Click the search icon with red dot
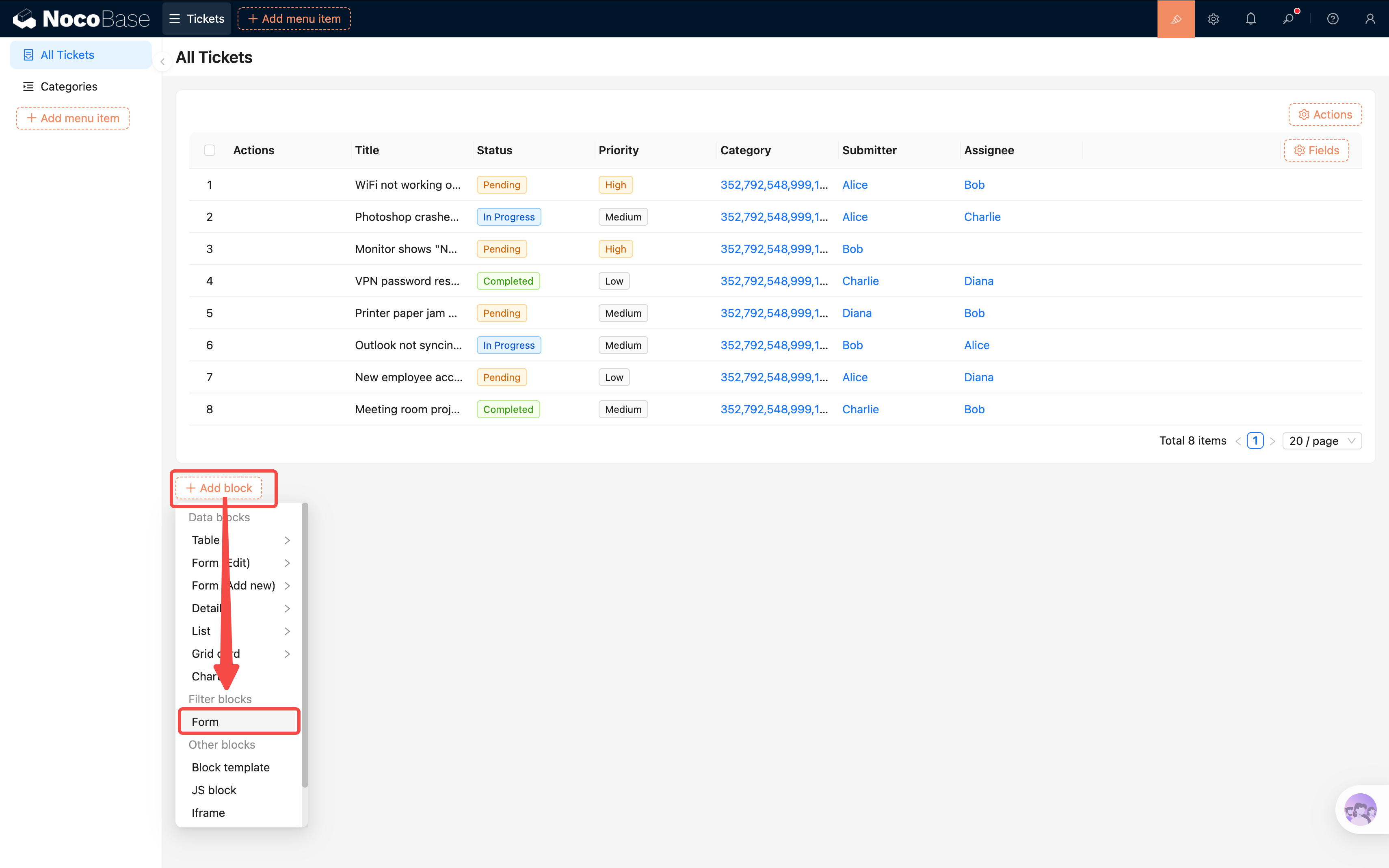 pyautogui.click(x=1288, y=19)
